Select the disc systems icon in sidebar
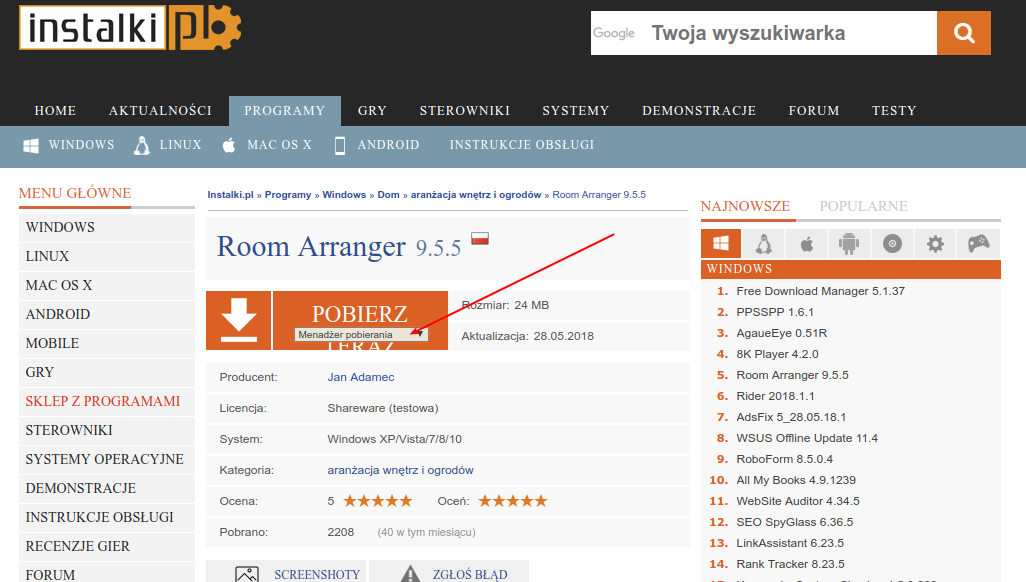Image resolution: width=1026 pixels, height=582 pixels. pyautogui.click(x=892, y=244)
